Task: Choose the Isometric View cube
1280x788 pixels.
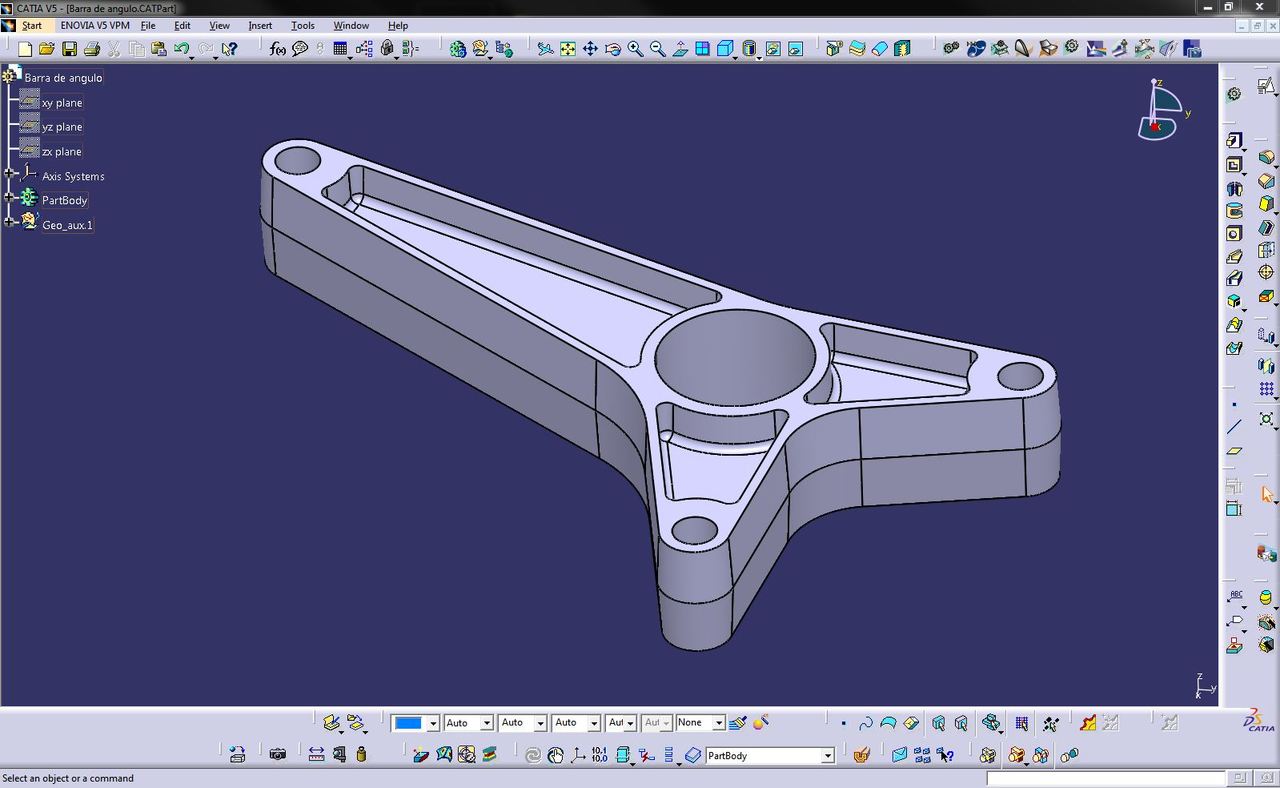Action: point(724,49)
